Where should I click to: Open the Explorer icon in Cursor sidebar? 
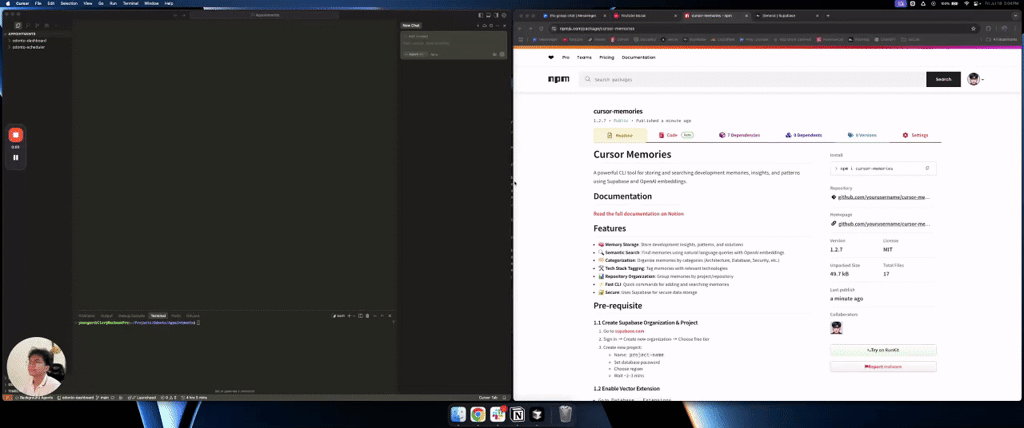18,25
